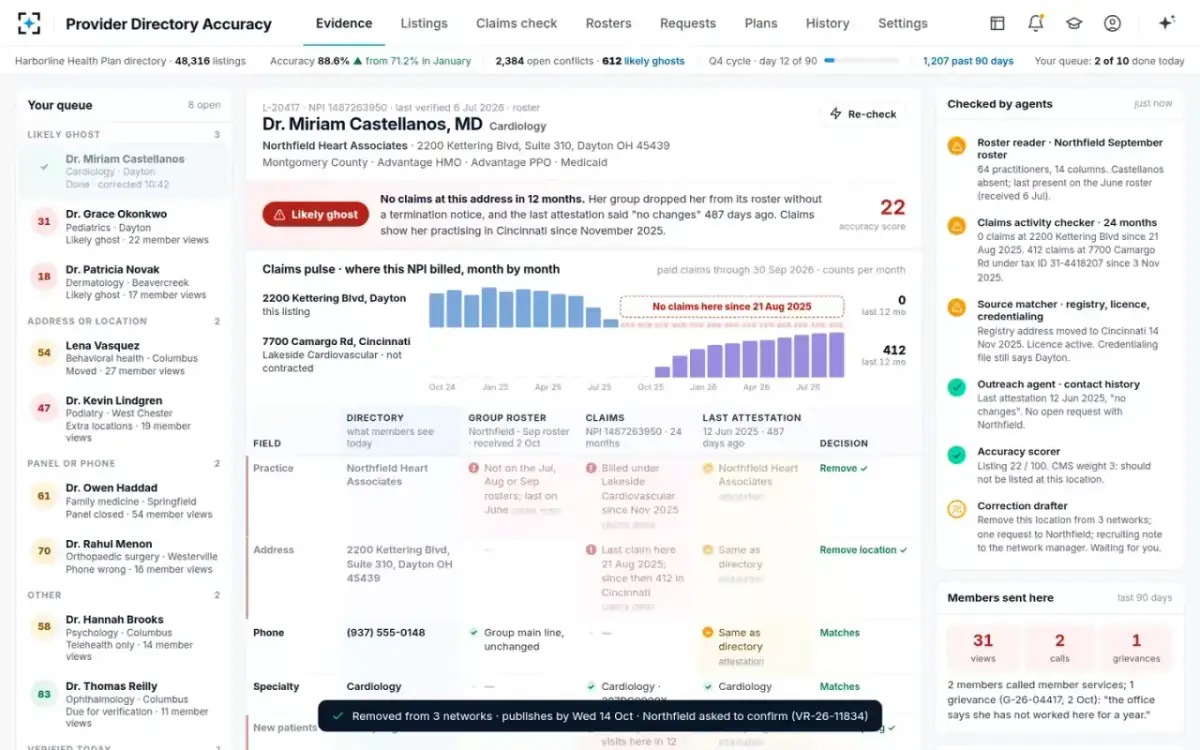Click the Cincinnati claims bar chart

(x=749, y=355)
